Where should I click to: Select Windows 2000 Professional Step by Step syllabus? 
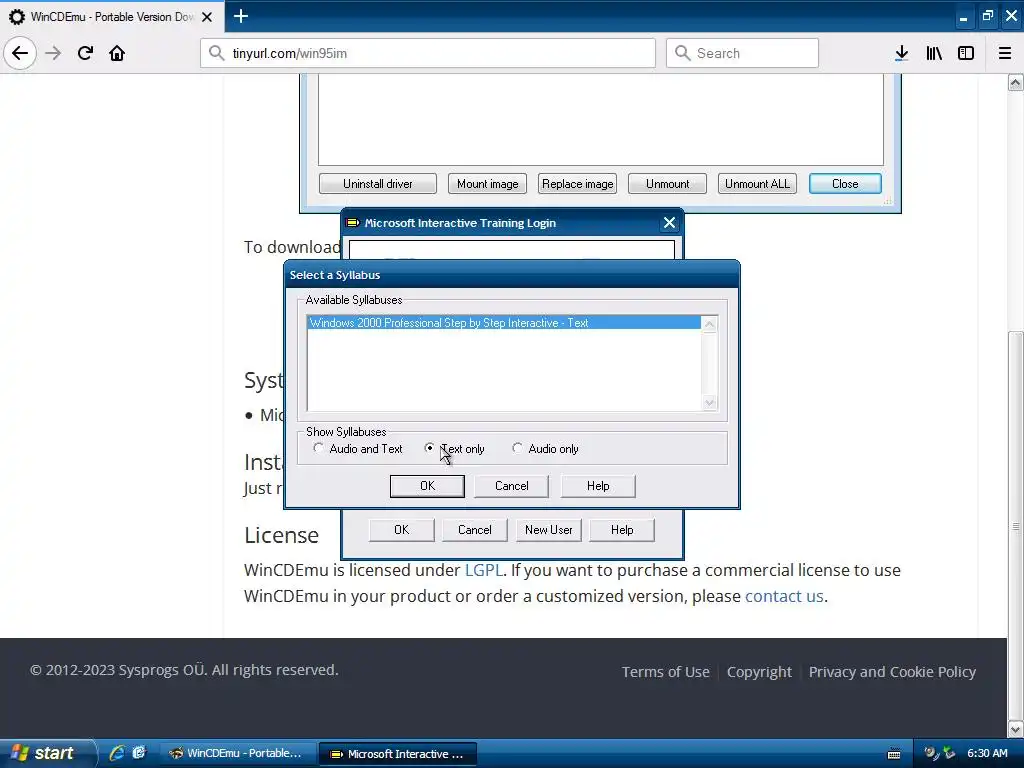click(x=504, y=323)
